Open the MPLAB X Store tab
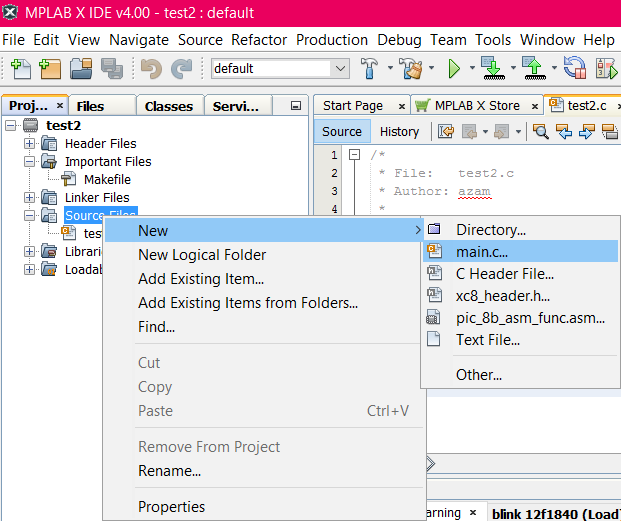621x521 pixels. point(477,106)
